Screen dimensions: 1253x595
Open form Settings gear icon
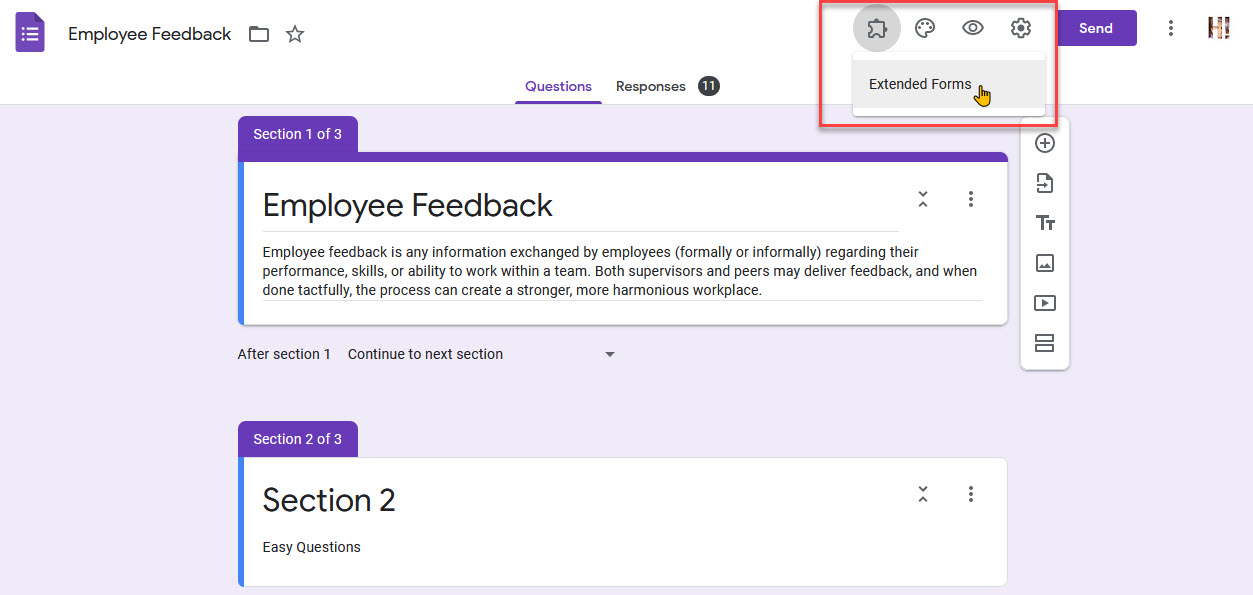click(1021, 28)
